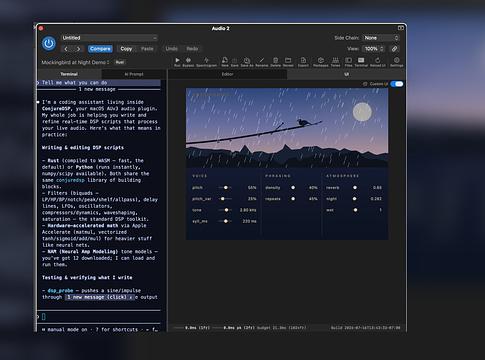Click the reverb slider knob
The height and width of the screenshot is (360, 485).
pos(355,188)
